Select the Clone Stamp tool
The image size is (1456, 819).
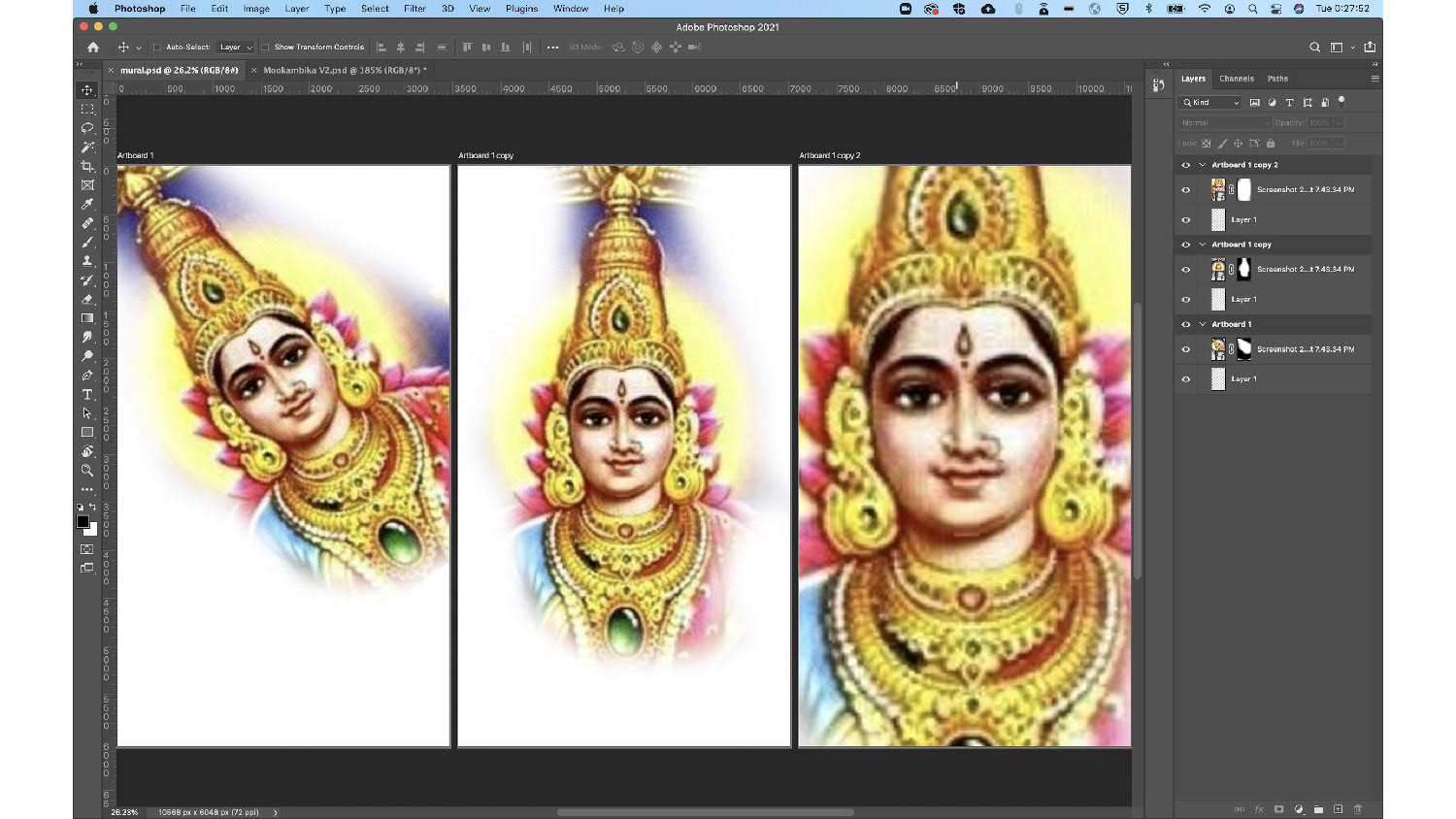pos(87,261)
